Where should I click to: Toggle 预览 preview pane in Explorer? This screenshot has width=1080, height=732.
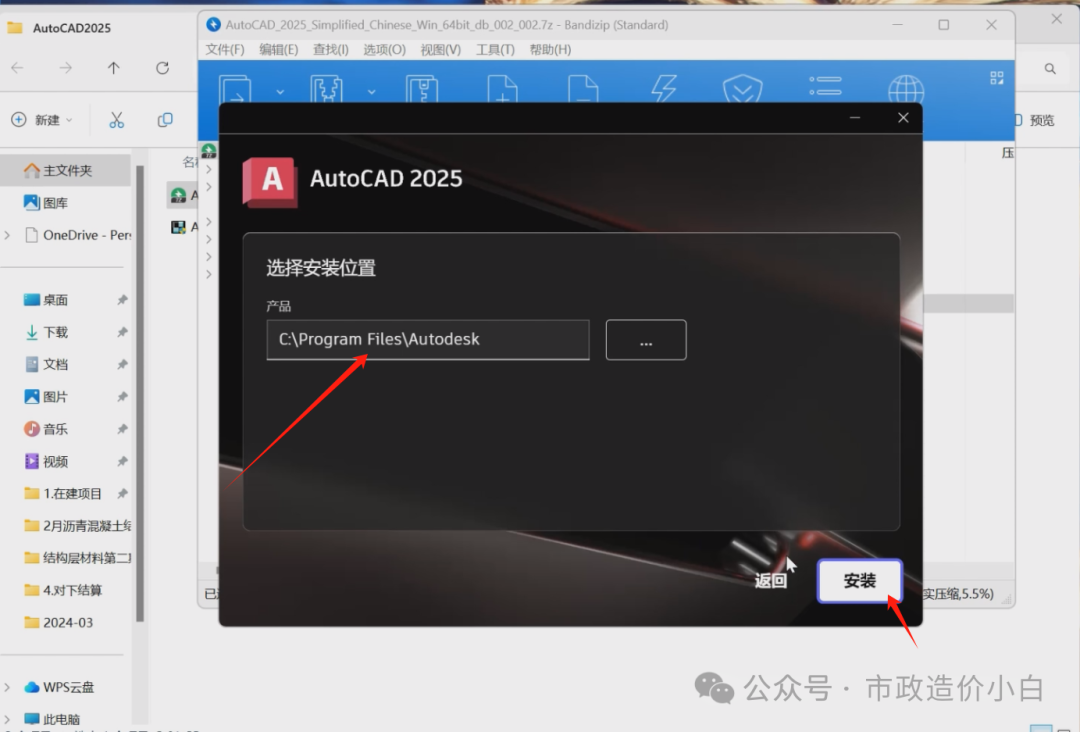pos(1035,120)
